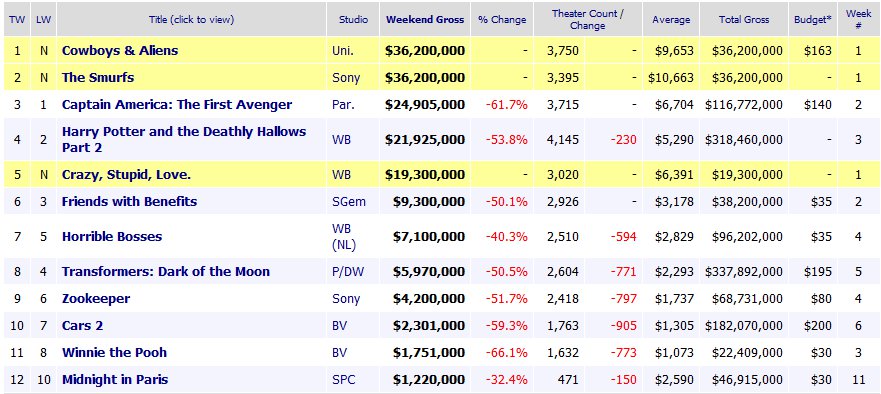The width and height of the screenshot is (881, 394).
Task: Open Friends with Benefits link
Action: pyautogui.click(x=129, y=201)
